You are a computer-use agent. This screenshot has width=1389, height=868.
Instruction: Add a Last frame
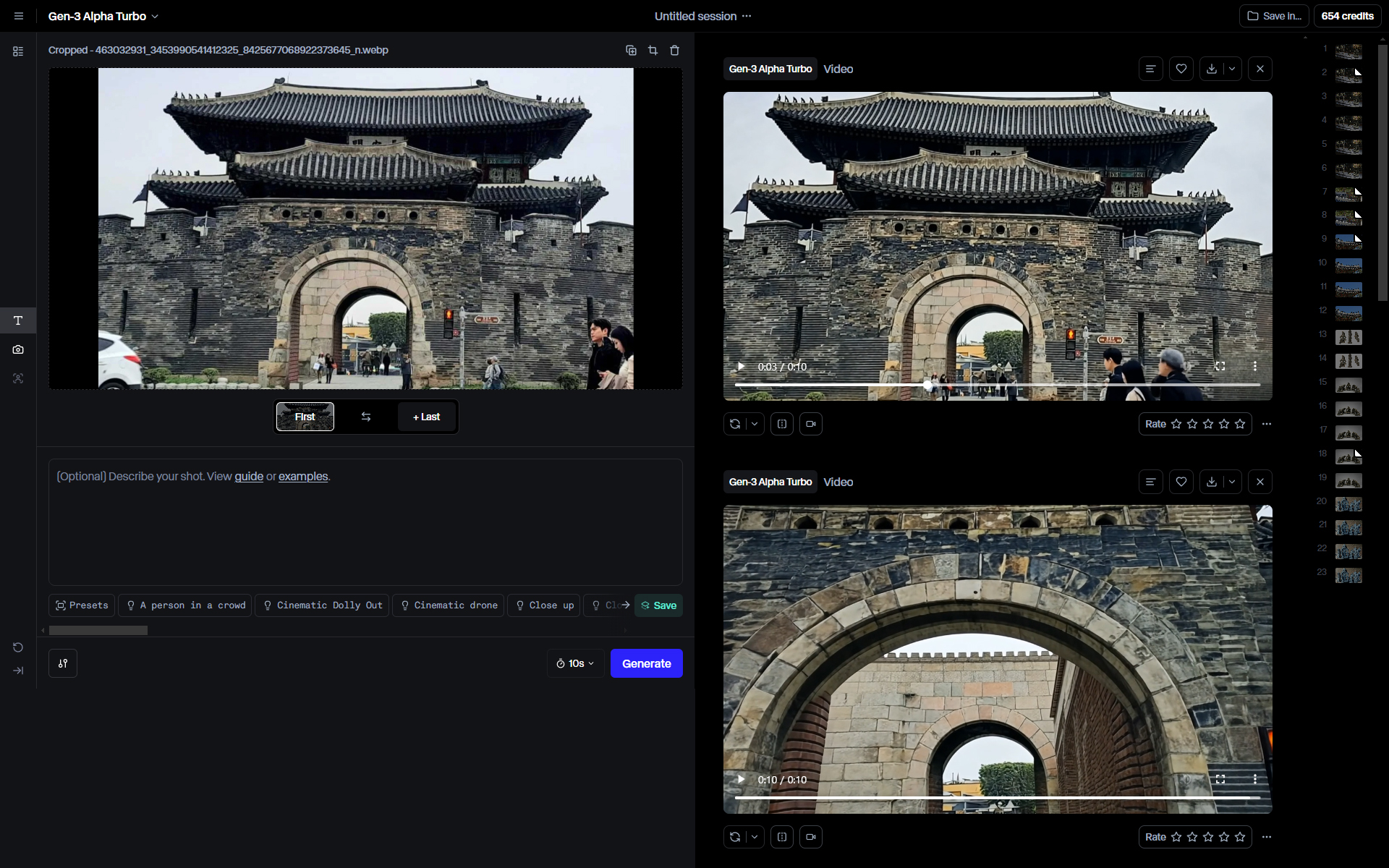click(427, 417)
